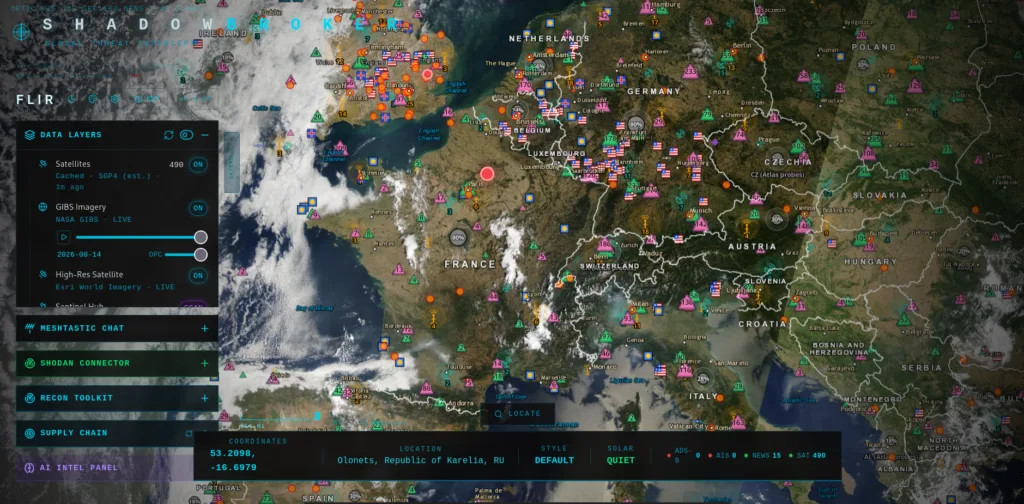The height and width of the screenshot is (504, 1024).
Task: Collapse the Data Layers panel
Action: click(x=205, y=135)
